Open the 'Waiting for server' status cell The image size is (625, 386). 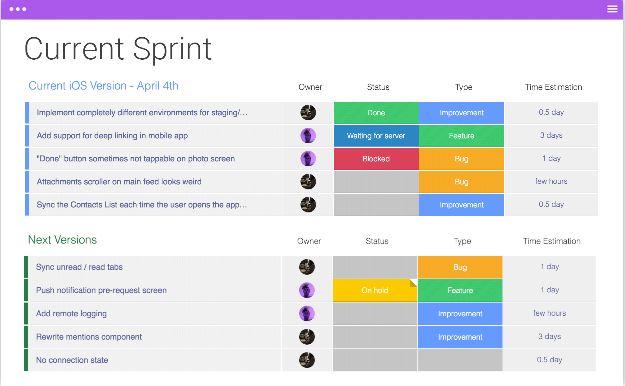(x=376, y=136)
